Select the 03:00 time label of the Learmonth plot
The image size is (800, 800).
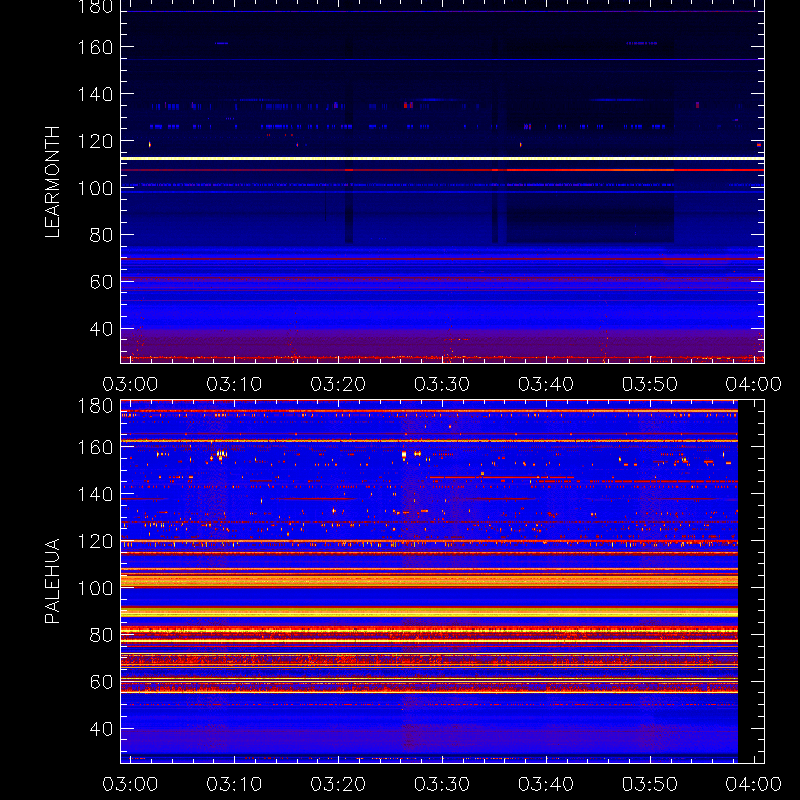tap(130, 384)
